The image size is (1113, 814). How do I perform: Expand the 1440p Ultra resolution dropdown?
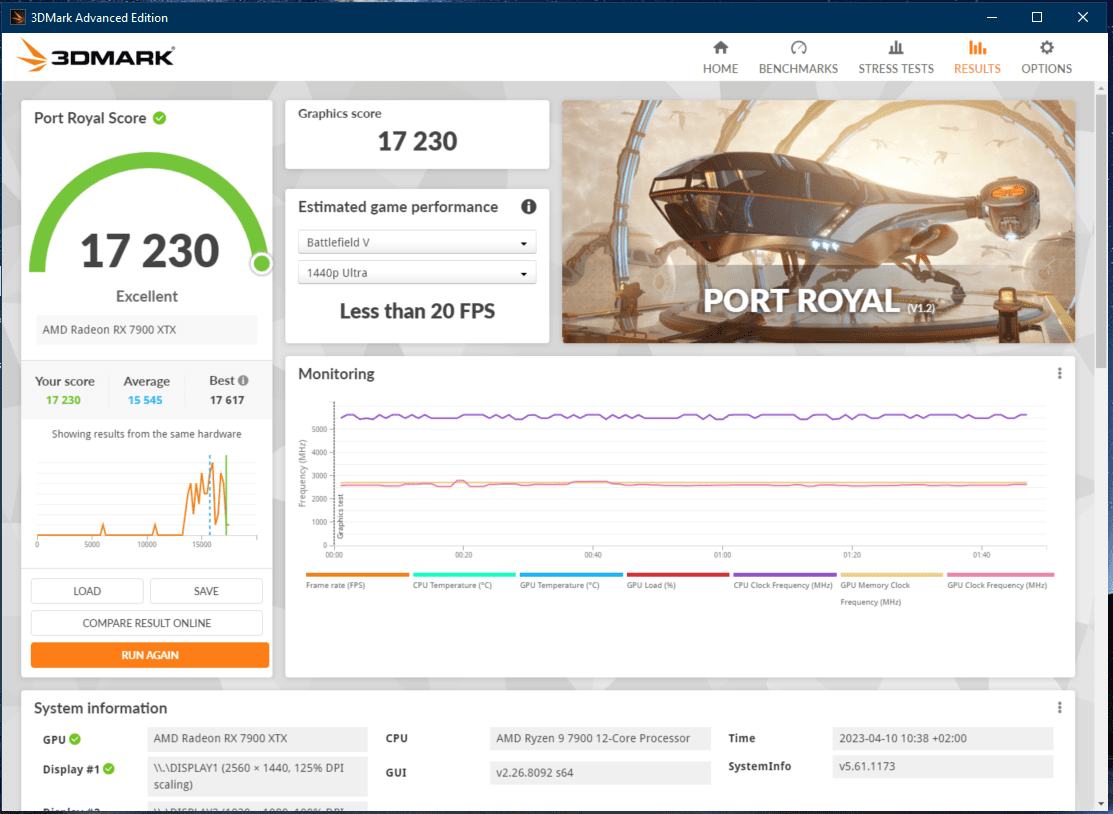tap(417, 273)
